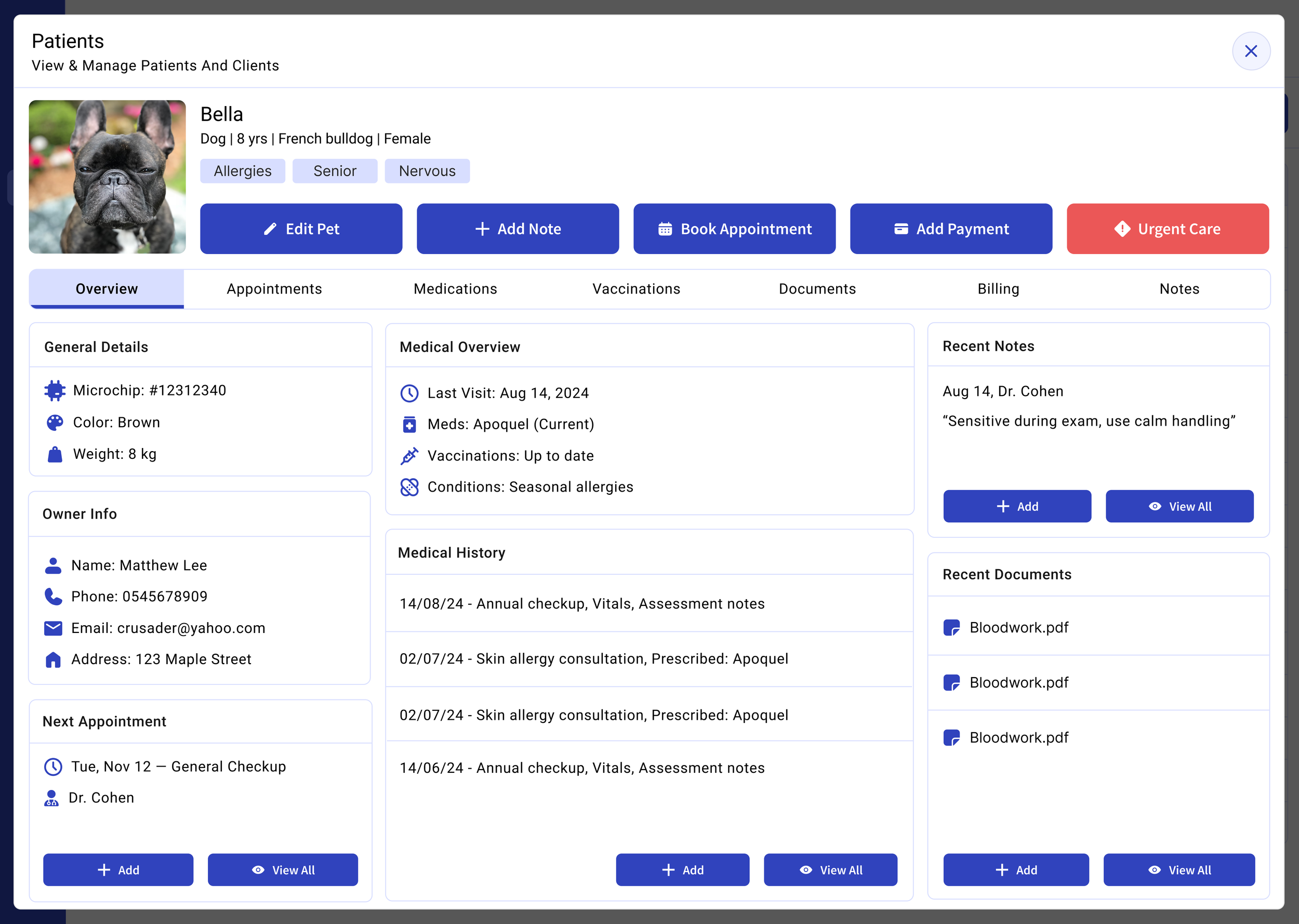
Task: Click the weight icon next to 8 kg
Action: tap(55, 454)
